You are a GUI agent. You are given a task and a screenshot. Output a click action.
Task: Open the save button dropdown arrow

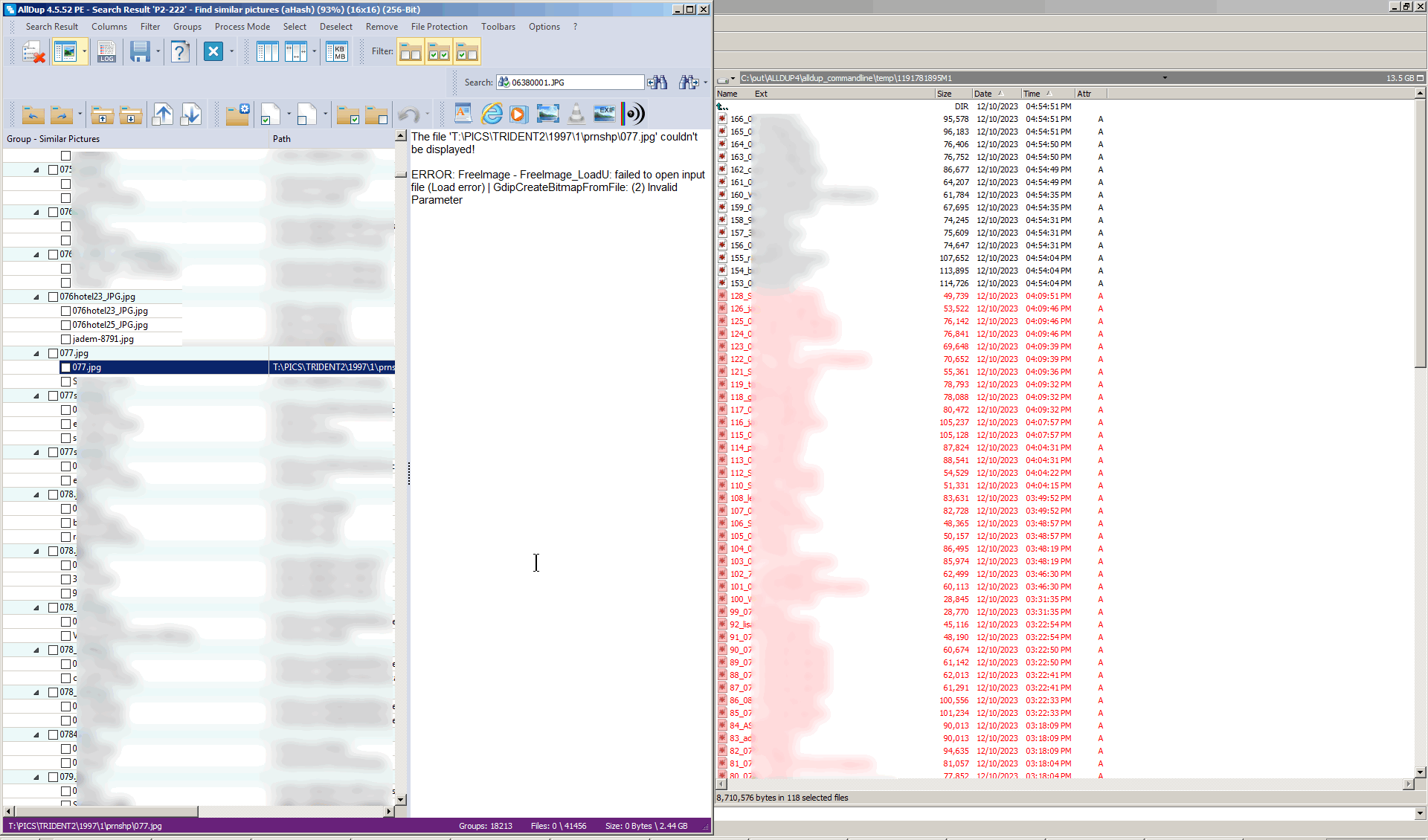[x=158, y=52]
